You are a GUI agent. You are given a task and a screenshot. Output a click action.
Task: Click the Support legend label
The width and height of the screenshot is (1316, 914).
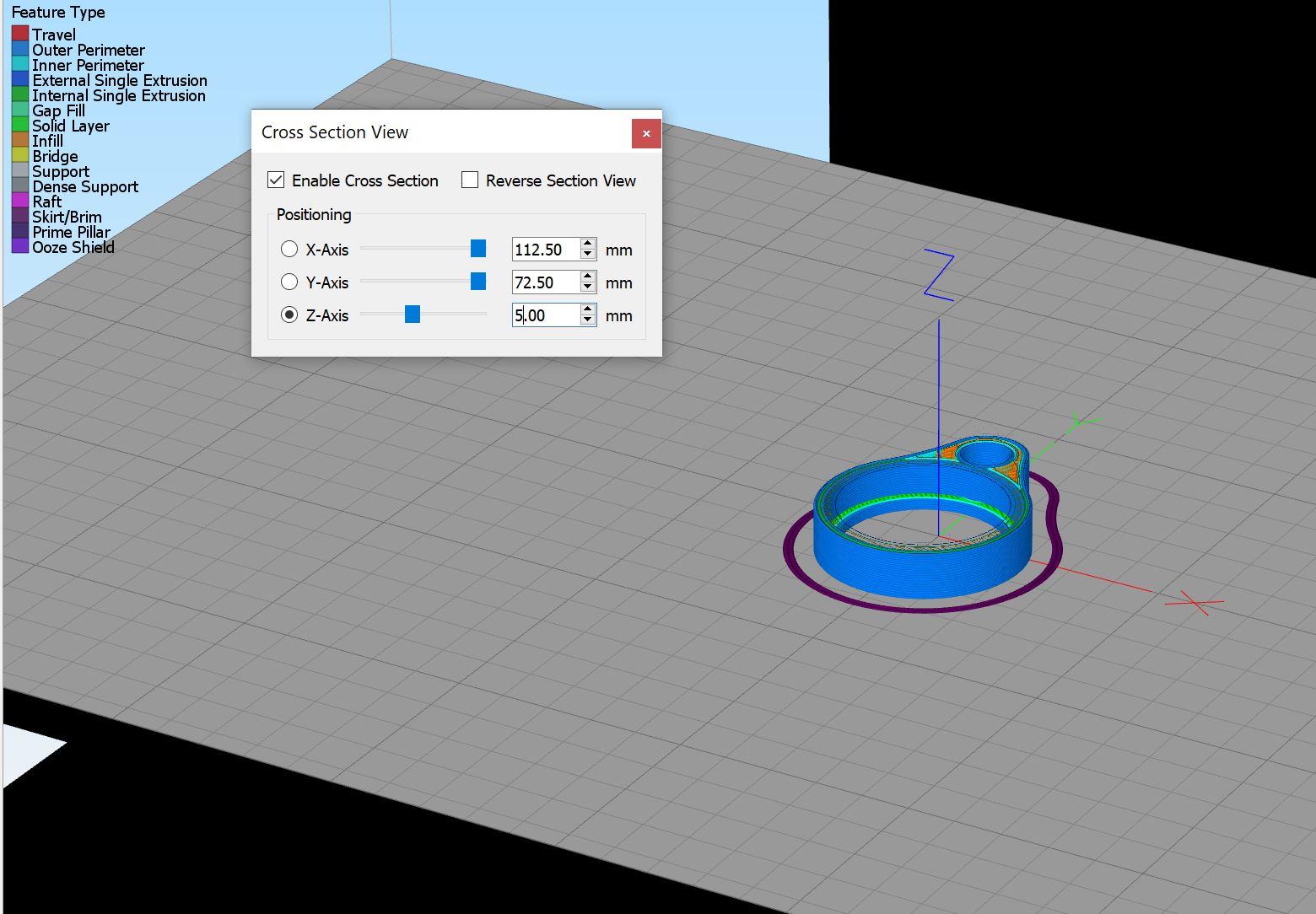tap(61, 171)
